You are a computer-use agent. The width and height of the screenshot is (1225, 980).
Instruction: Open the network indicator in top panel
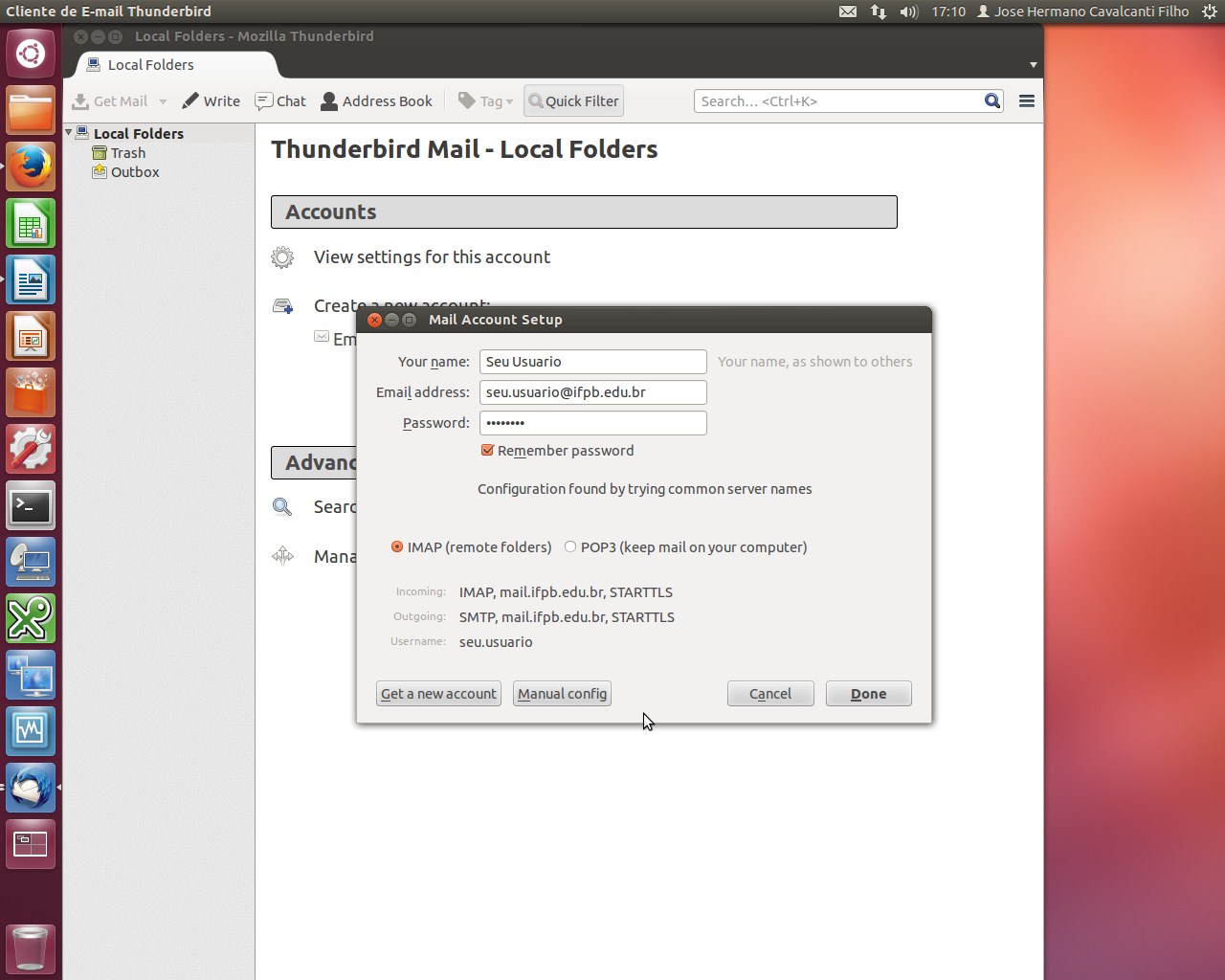click(x=879, y=11)
